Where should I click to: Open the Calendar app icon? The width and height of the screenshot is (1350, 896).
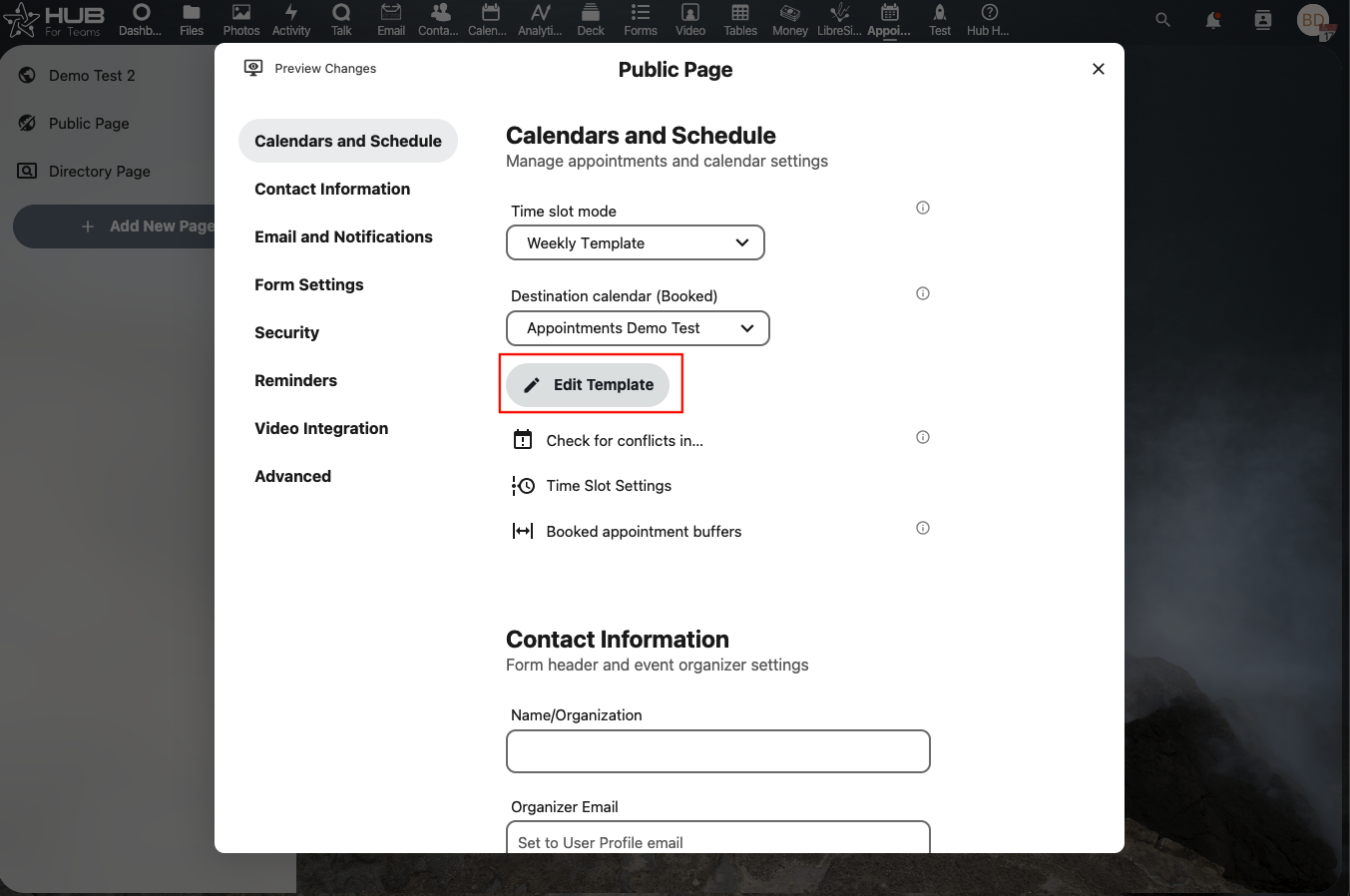coord(490,20)
